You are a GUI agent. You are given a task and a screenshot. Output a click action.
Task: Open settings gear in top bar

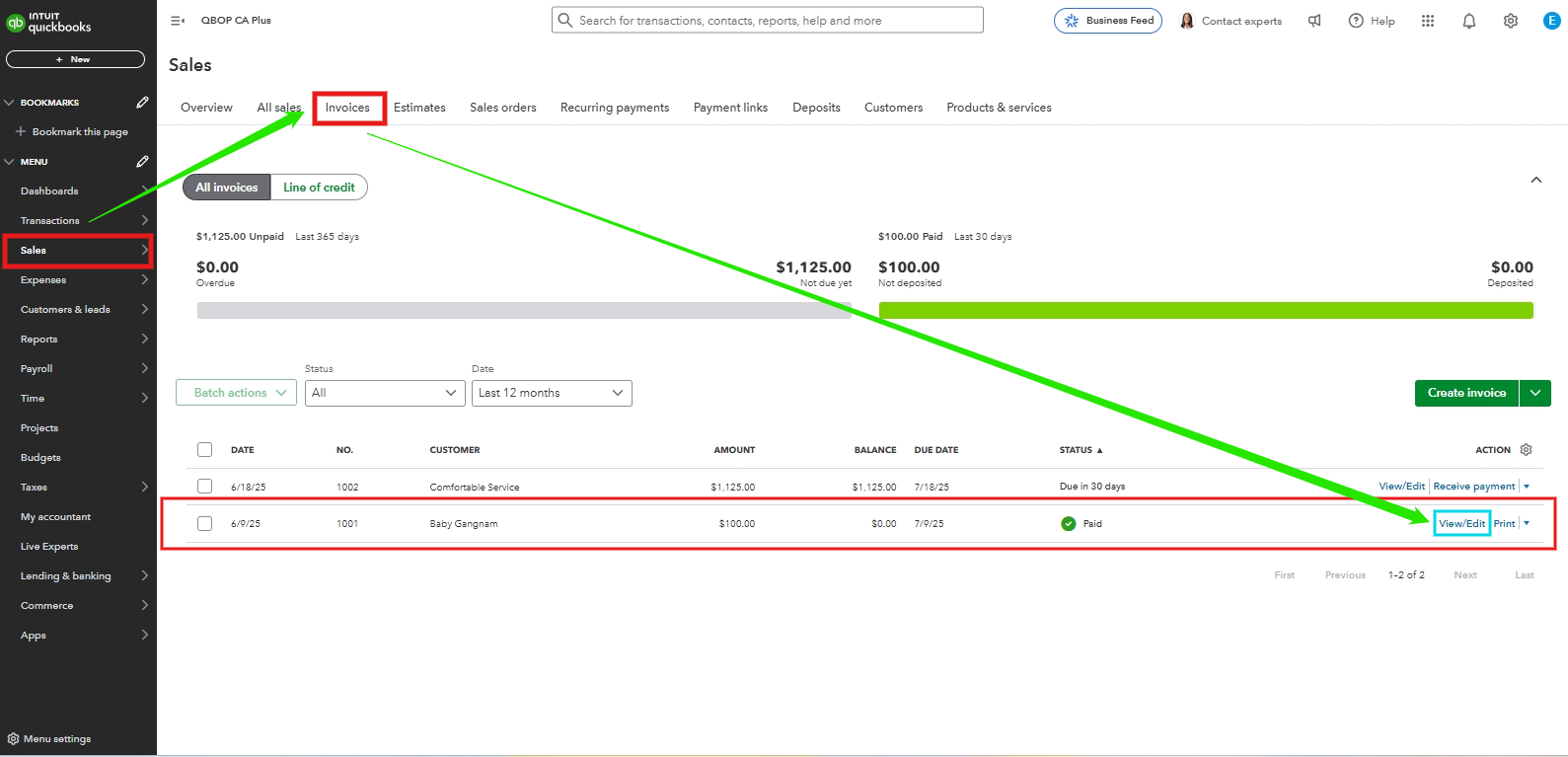[x=1511, y=21]
